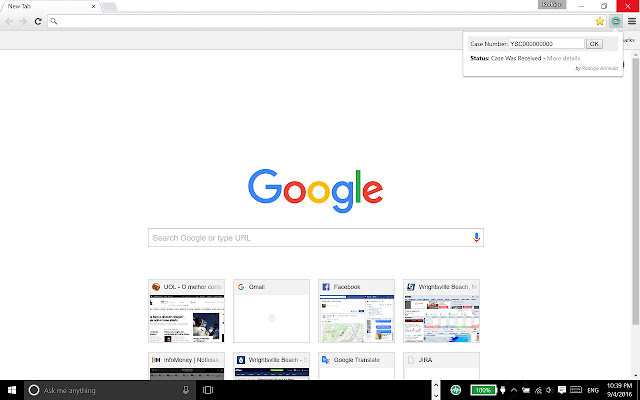The image size is (640, 400).
Task: Click the 'Case Was Received' status text
Action: (x=516, y=58)
